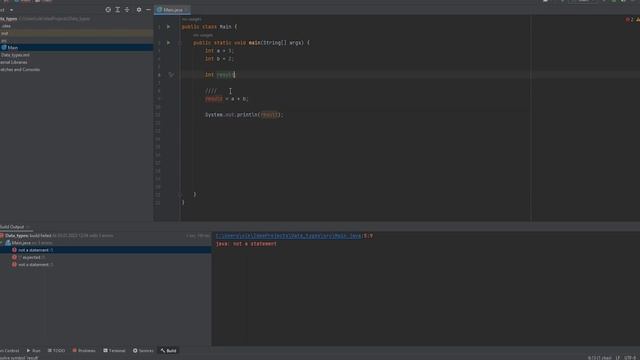This screenshot has width=640, height=360.
Task: Click the Expand All icon in Project panel
Action: 118,9
